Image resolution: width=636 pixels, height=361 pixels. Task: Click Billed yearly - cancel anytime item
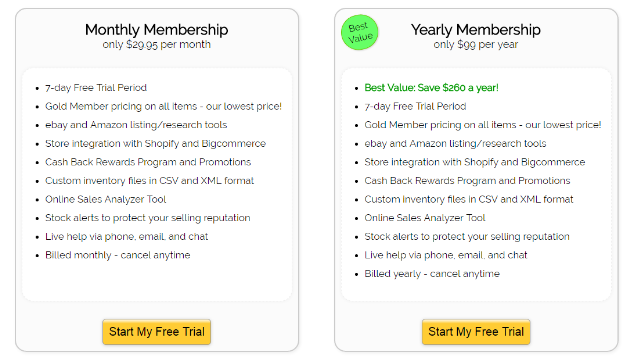(432, 274)
